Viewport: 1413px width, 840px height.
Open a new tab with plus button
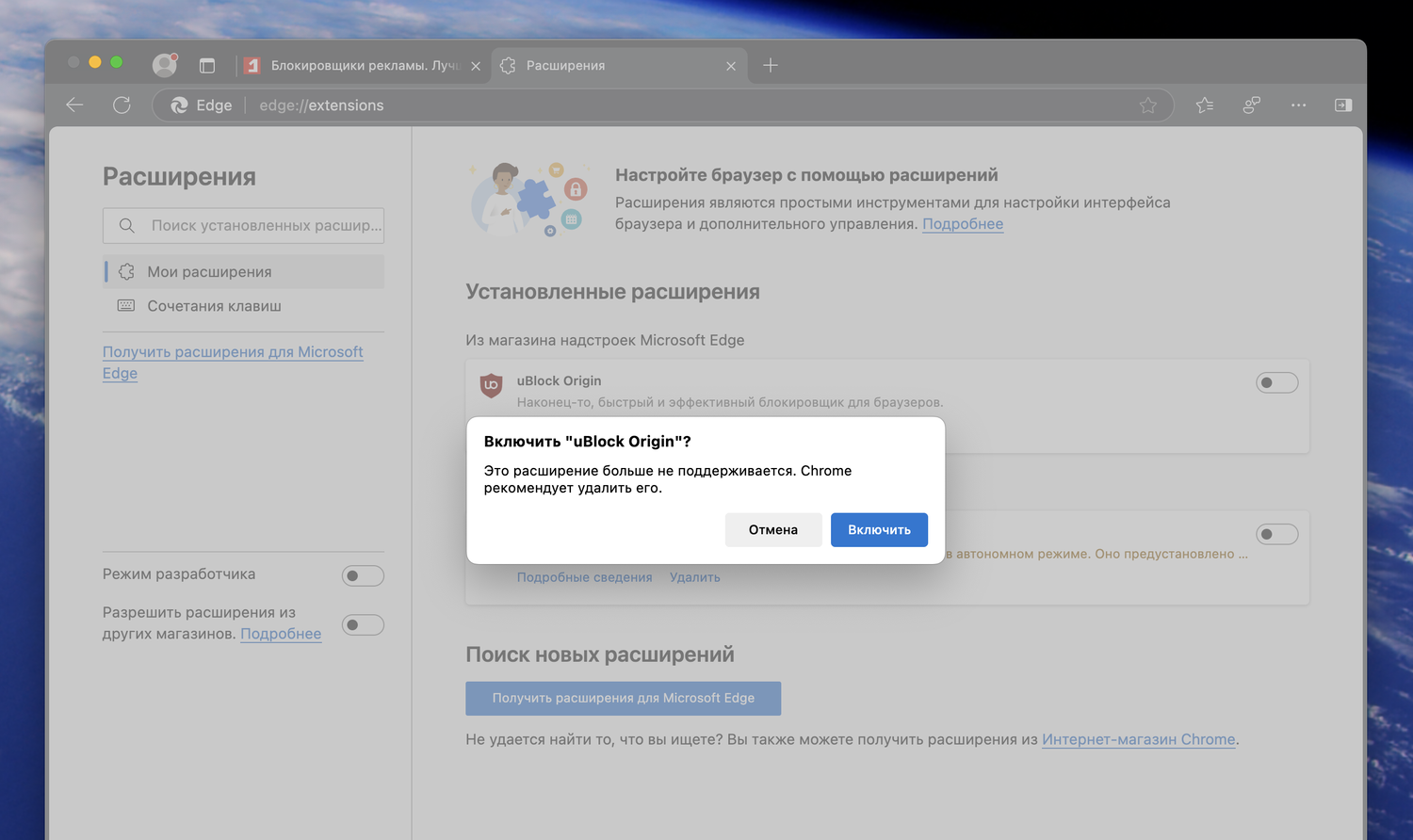pyautogui.click(x=771, y=65)
